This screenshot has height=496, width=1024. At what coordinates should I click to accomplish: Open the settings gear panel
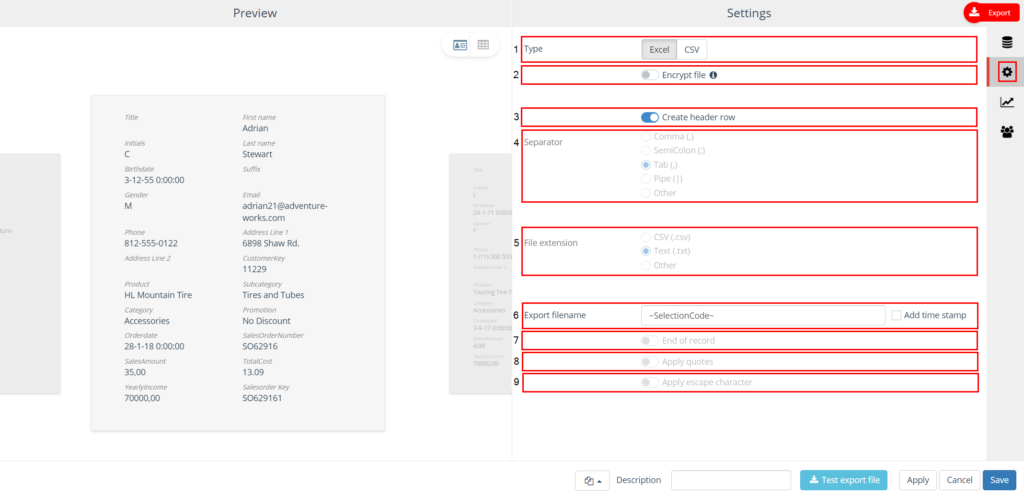pyautogui.click(x=1007, y=72)
